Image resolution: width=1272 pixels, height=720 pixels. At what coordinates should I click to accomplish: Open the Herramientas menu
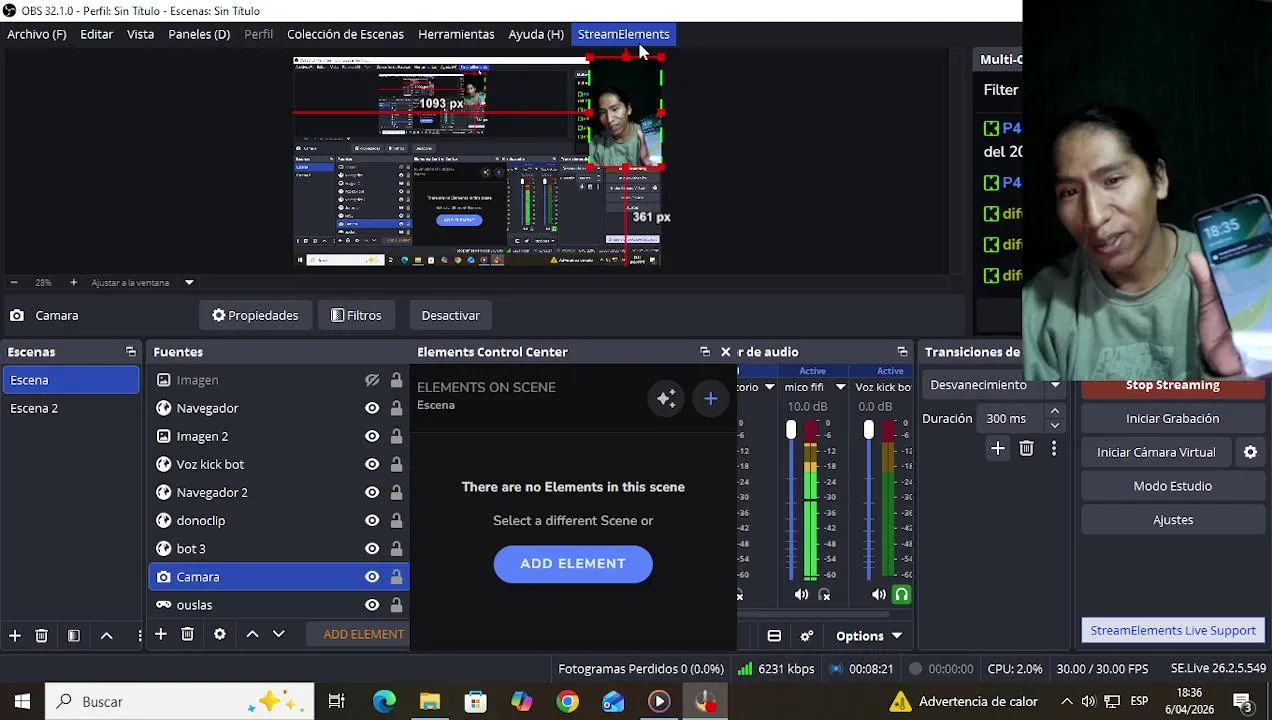pyautogui.click(x=456, y=34)
